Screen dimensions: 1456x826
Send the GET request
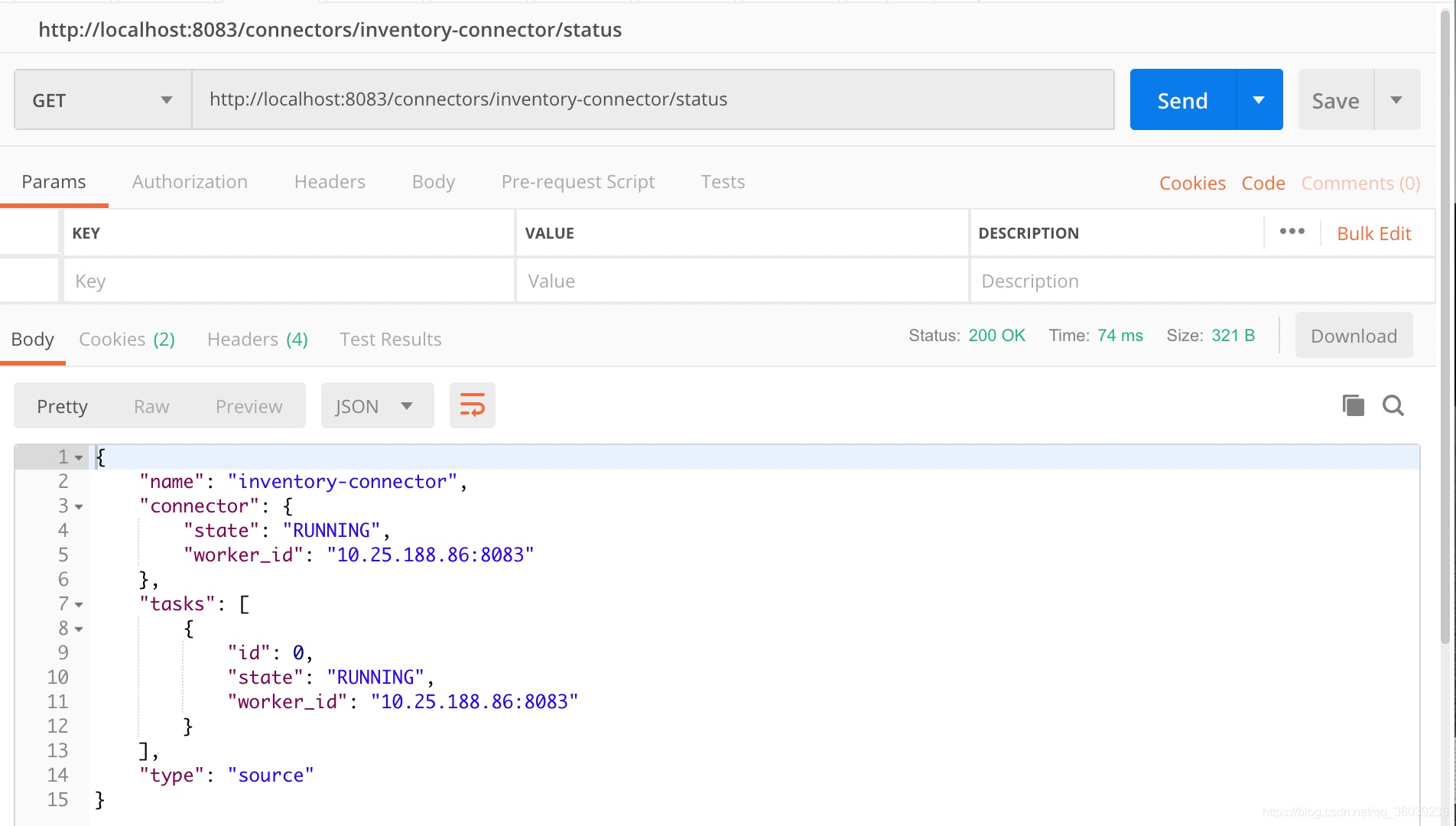[x=1183, y=100]
